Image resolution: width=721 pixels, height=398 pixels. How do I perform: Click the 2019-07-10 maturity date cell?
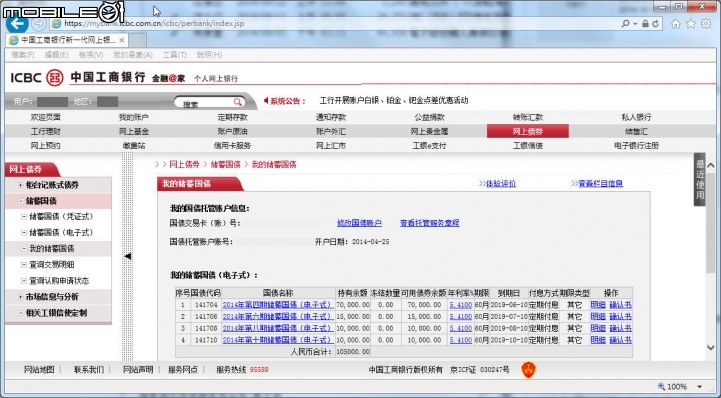click(509, 317)
